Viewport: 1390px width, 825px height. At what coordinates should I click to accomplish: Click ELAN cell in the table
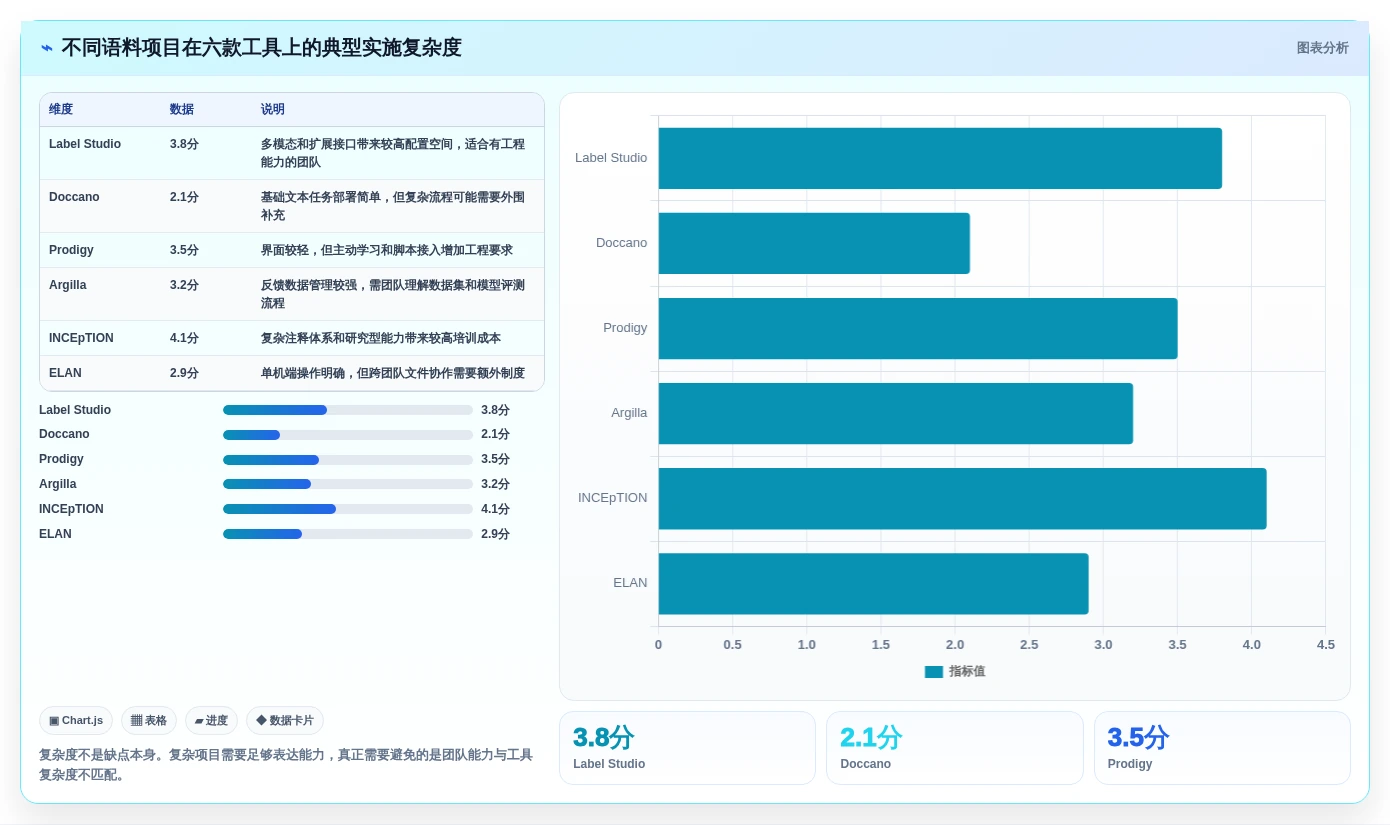(65, 373)
